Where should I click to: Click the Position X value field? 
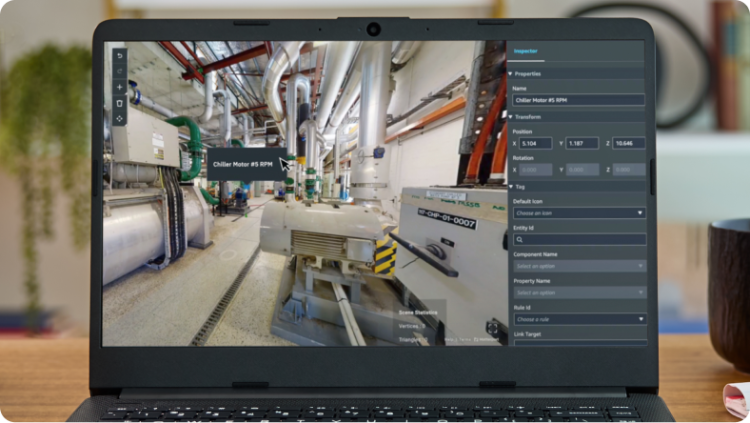tap(536, 143)
